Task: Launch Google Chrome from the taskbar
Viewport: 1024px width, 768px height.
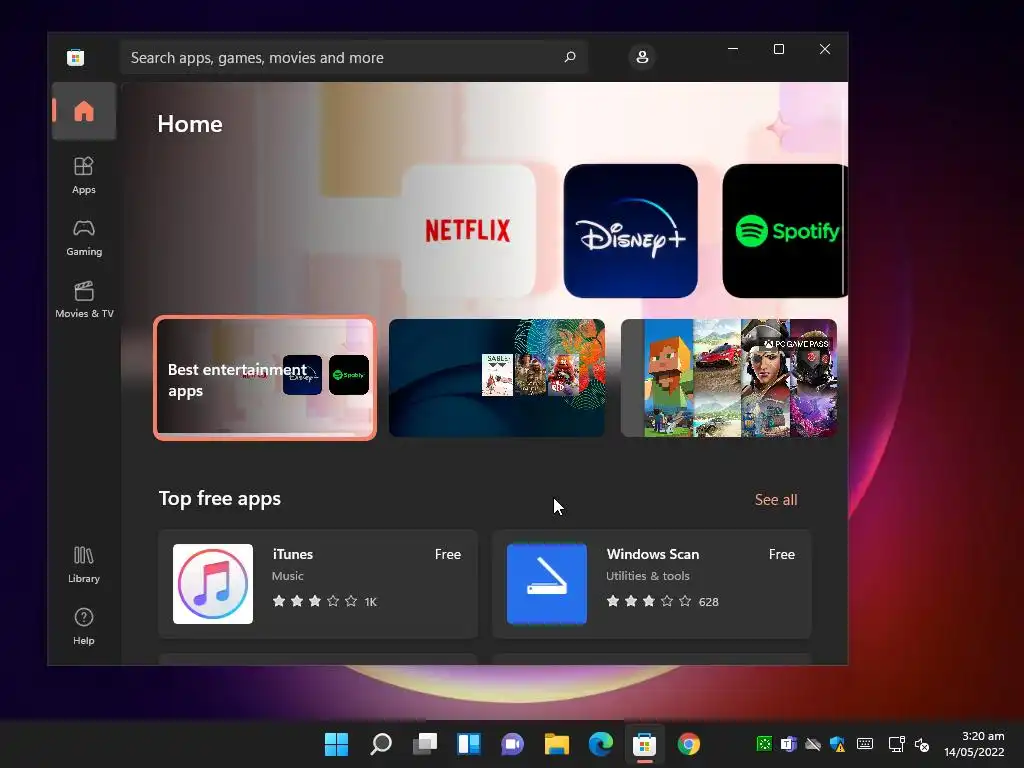Action: point(688,744)
